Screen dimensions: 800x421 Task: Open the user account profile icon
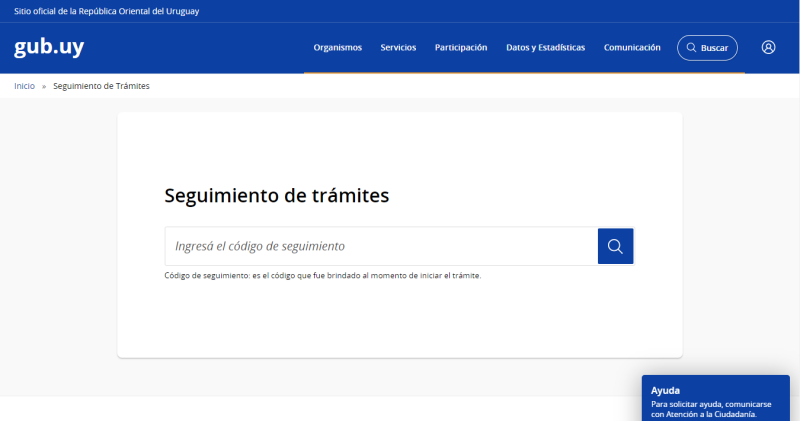point(768,47)
